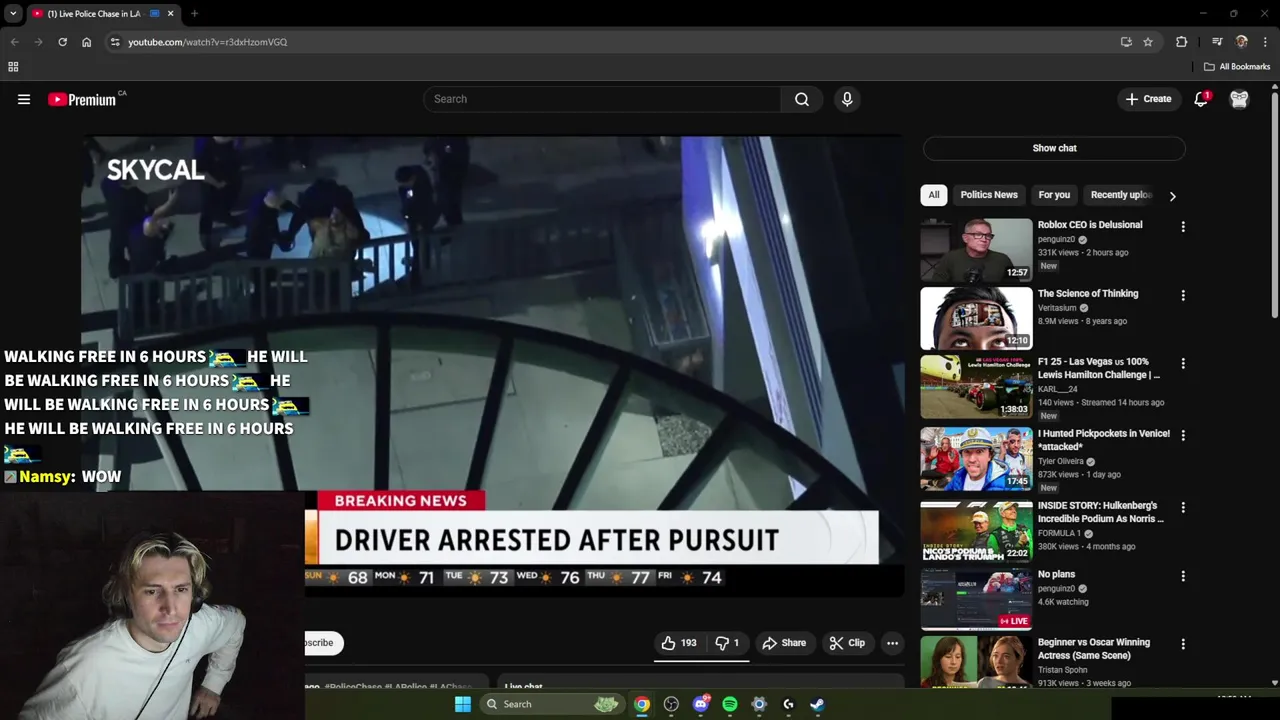Image resolution: width=1280 pixels, height=720 pixels.
Task: Click the live video player
Action: [x=492, y=366]
